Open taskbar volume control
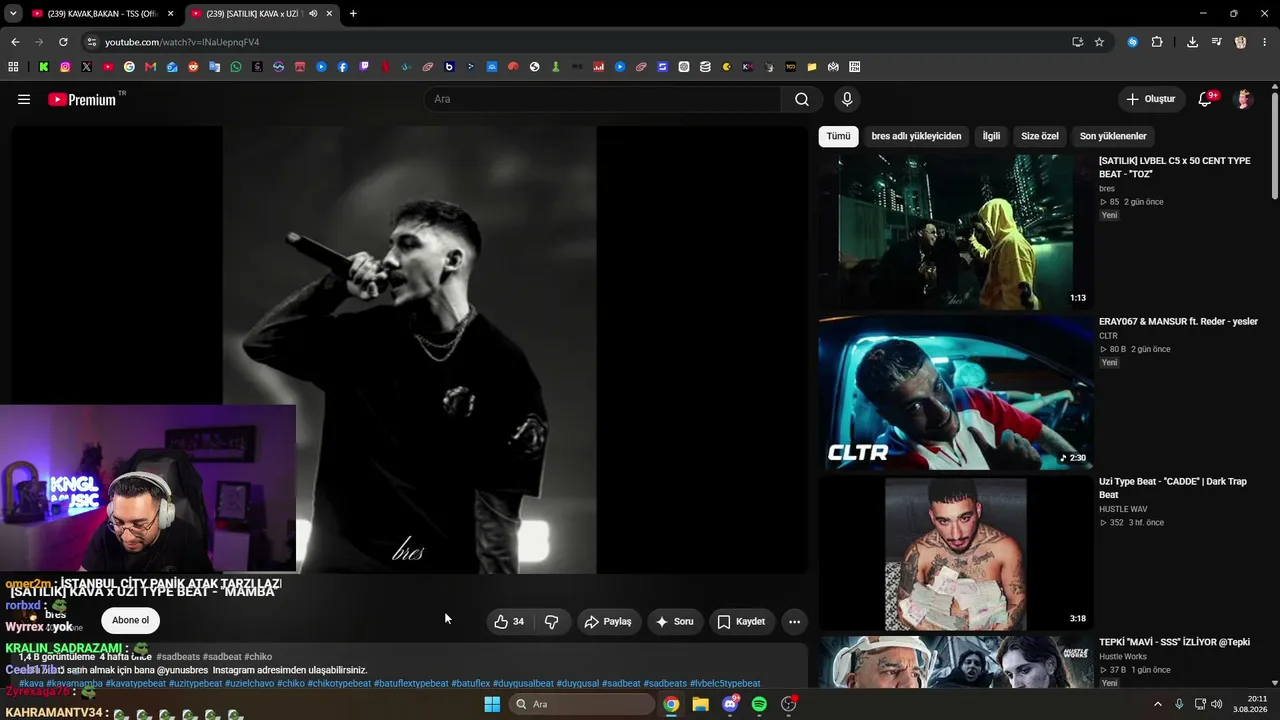 pyautogui.click(x=1217, y=704)
